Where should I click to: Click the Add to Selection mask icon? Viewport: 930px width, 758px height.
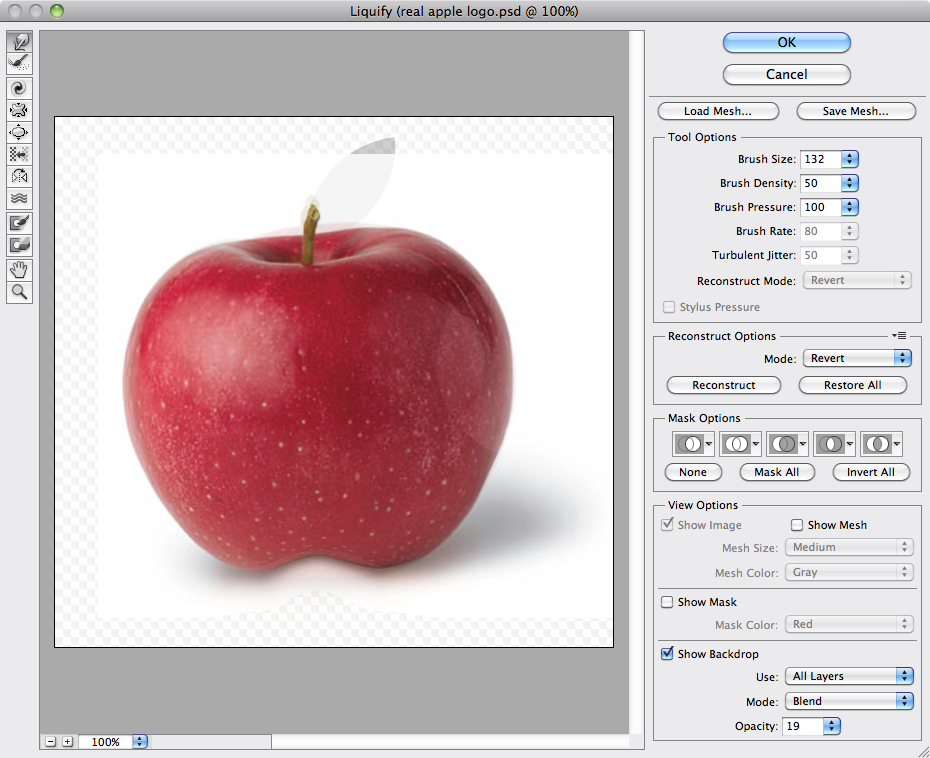pos(740,444)
